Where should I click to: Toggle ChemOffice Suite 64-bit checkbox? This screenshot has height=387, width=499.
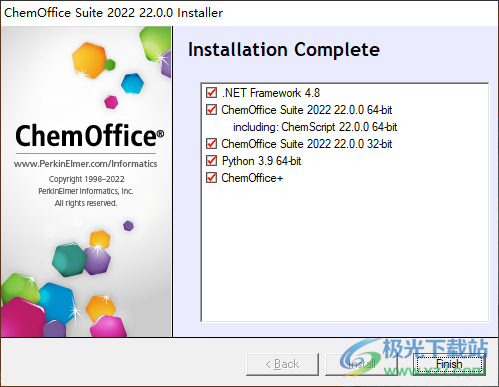[211, 110]
